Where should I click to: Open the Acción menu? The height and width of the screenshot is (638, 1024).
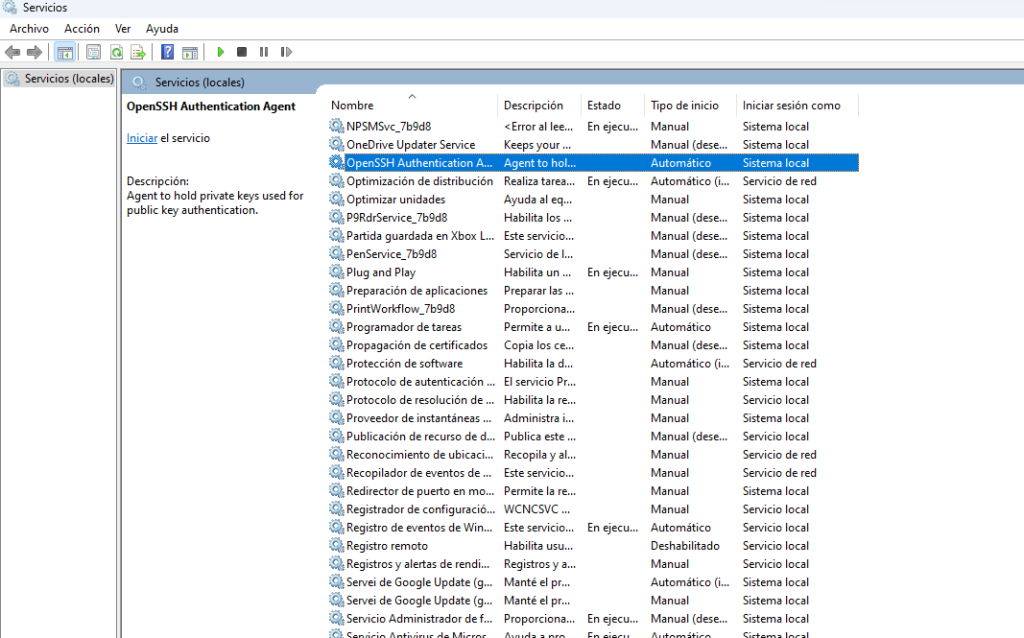(x=82, y=29)
